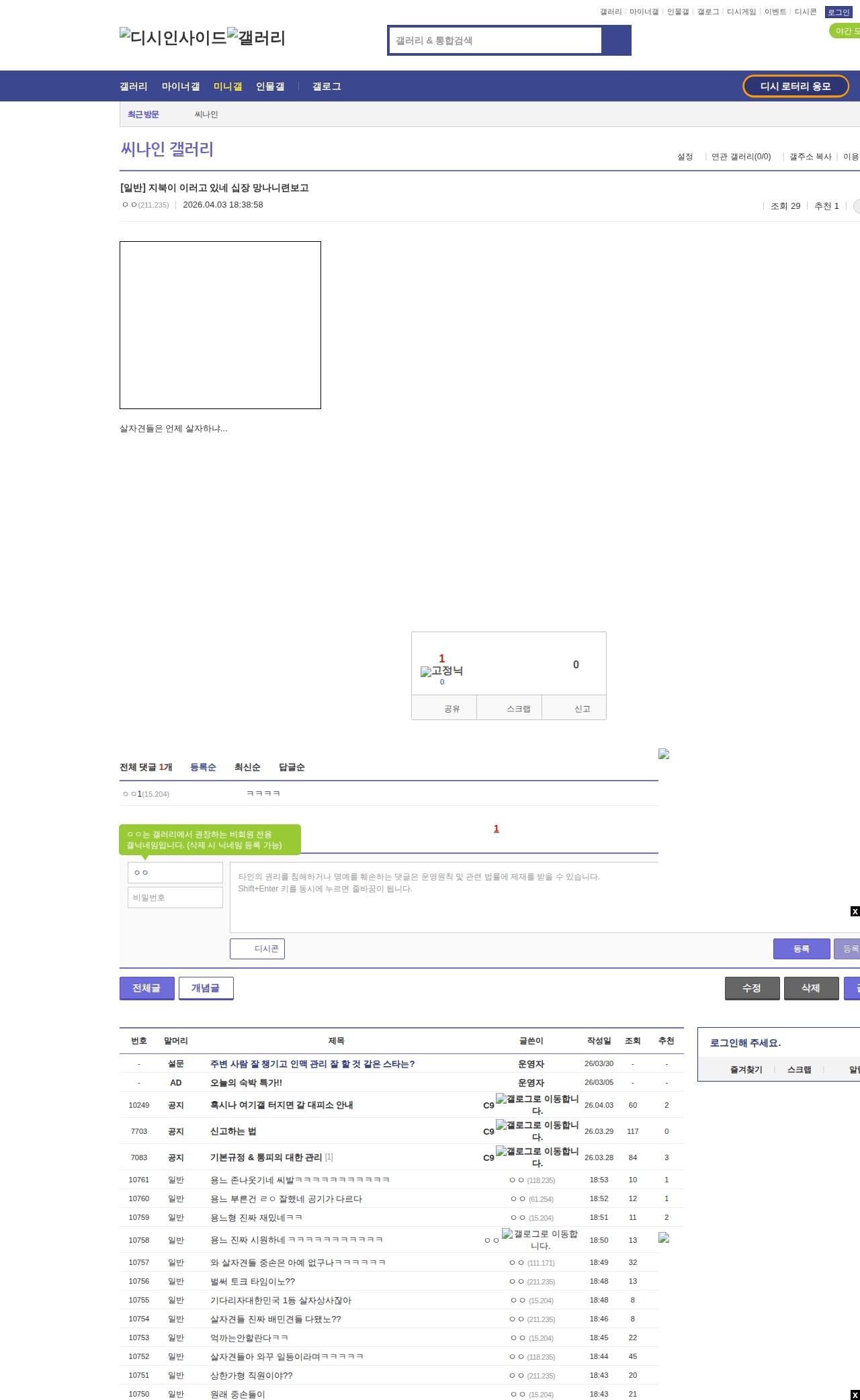Click 로그인해 주세요. in side panel
The height and width of the screenshot is (1400, 860).
[745, 1043]
